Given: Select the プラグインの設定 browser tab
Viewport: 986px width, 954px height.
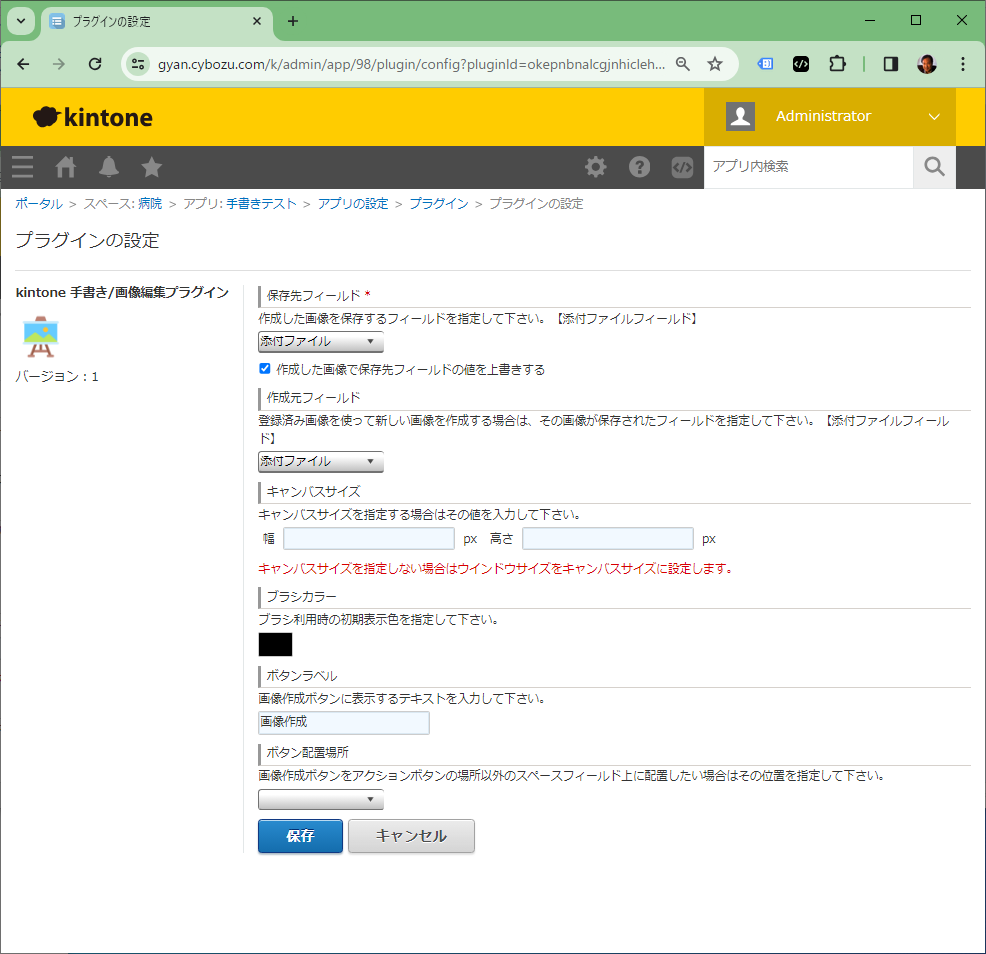Looking at the screenshot, I should click(x=157, y=22).
